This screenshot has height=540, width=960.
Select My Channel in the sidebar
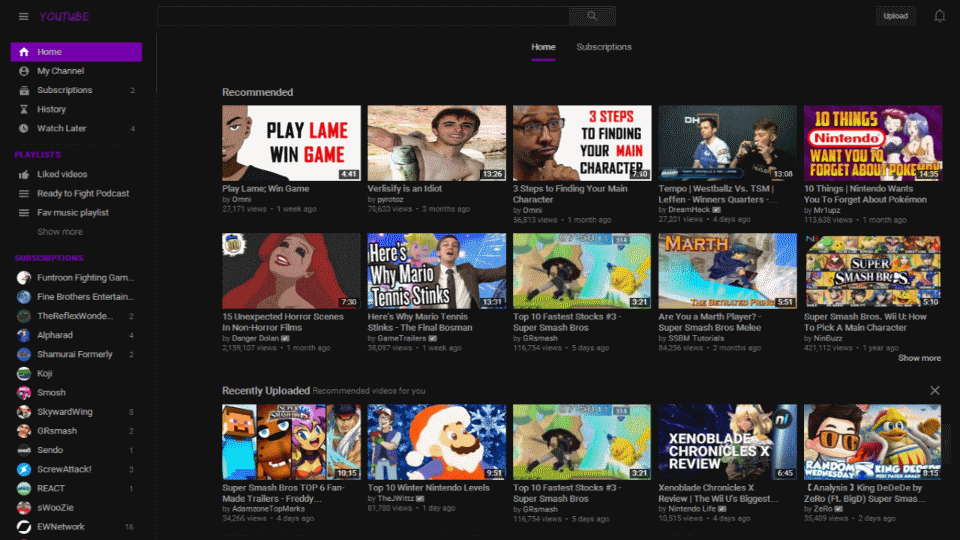tap(76, 71)
